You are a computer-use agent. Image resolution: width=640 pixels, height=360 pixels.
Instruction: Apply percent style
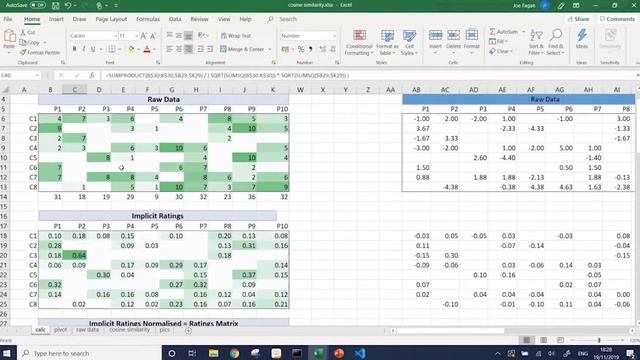click(301, 49)
